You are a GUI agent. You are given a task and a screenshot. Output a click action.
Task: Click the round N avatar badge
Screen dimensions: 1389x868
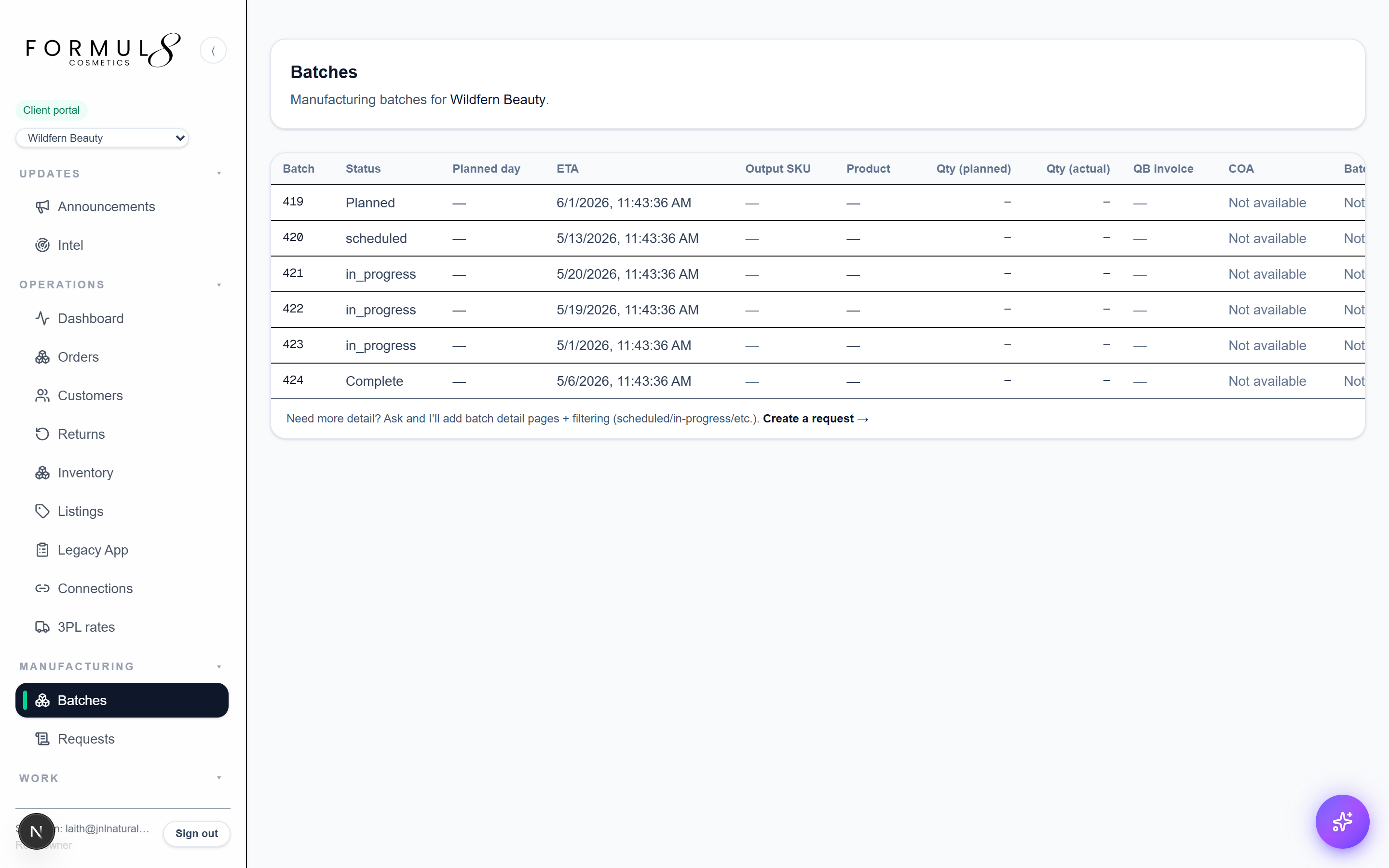[x=36, y=831]
